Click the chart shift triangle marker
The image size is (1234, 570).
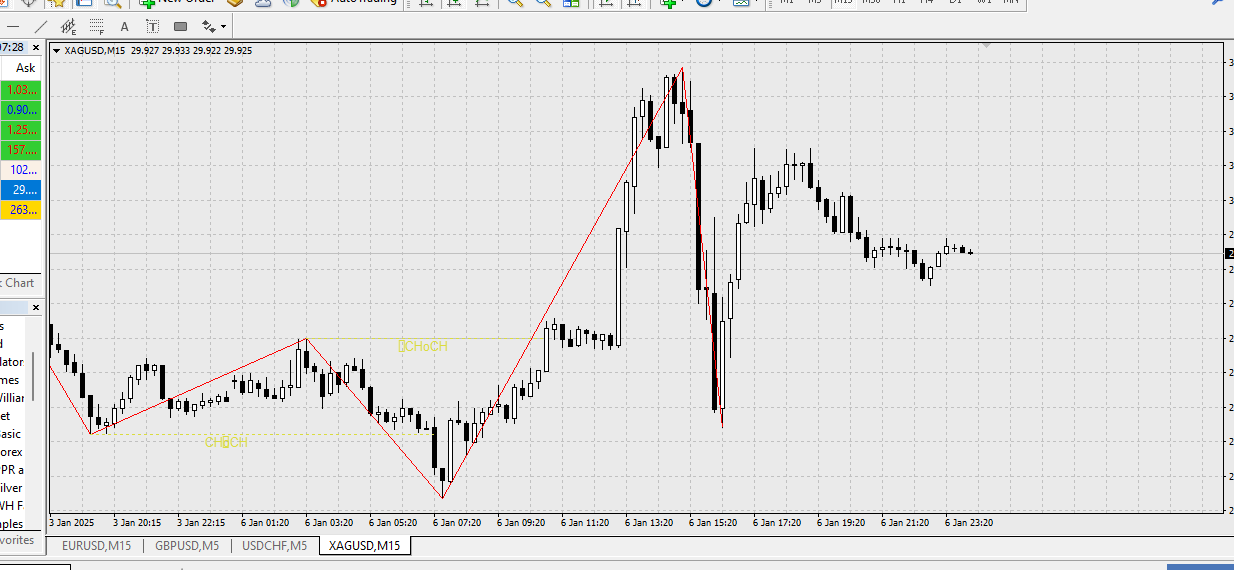point(987,46)
